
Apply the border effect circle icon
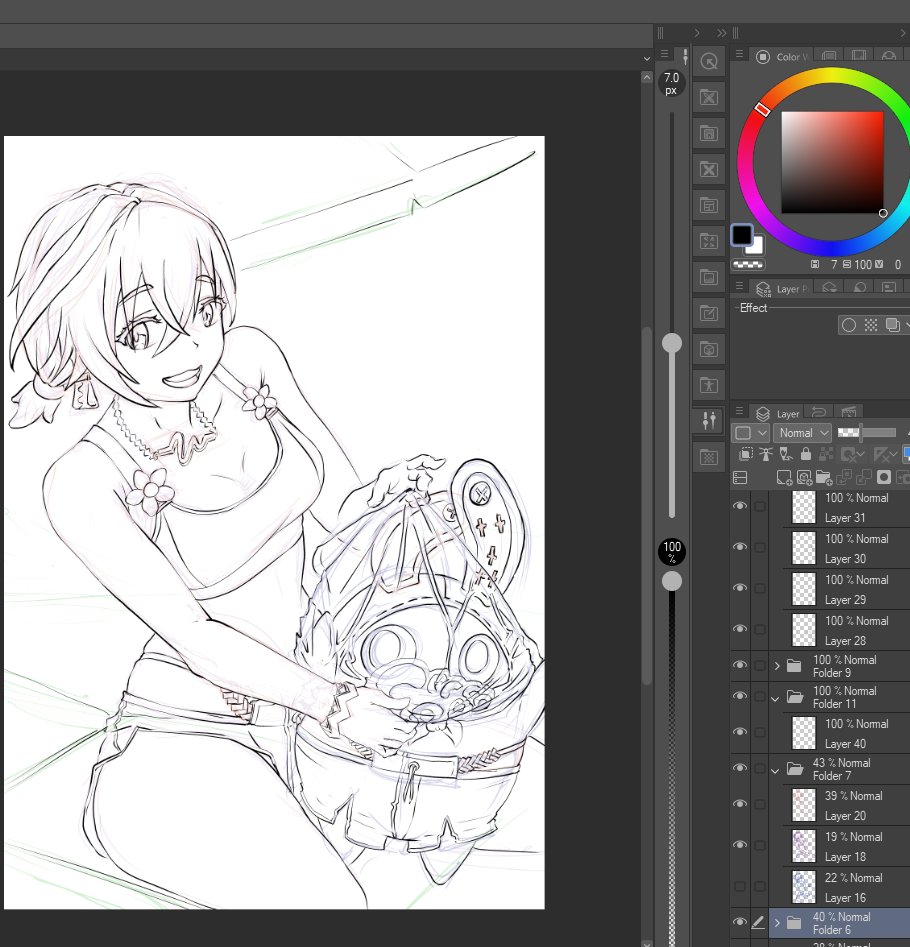pos(848,326)
